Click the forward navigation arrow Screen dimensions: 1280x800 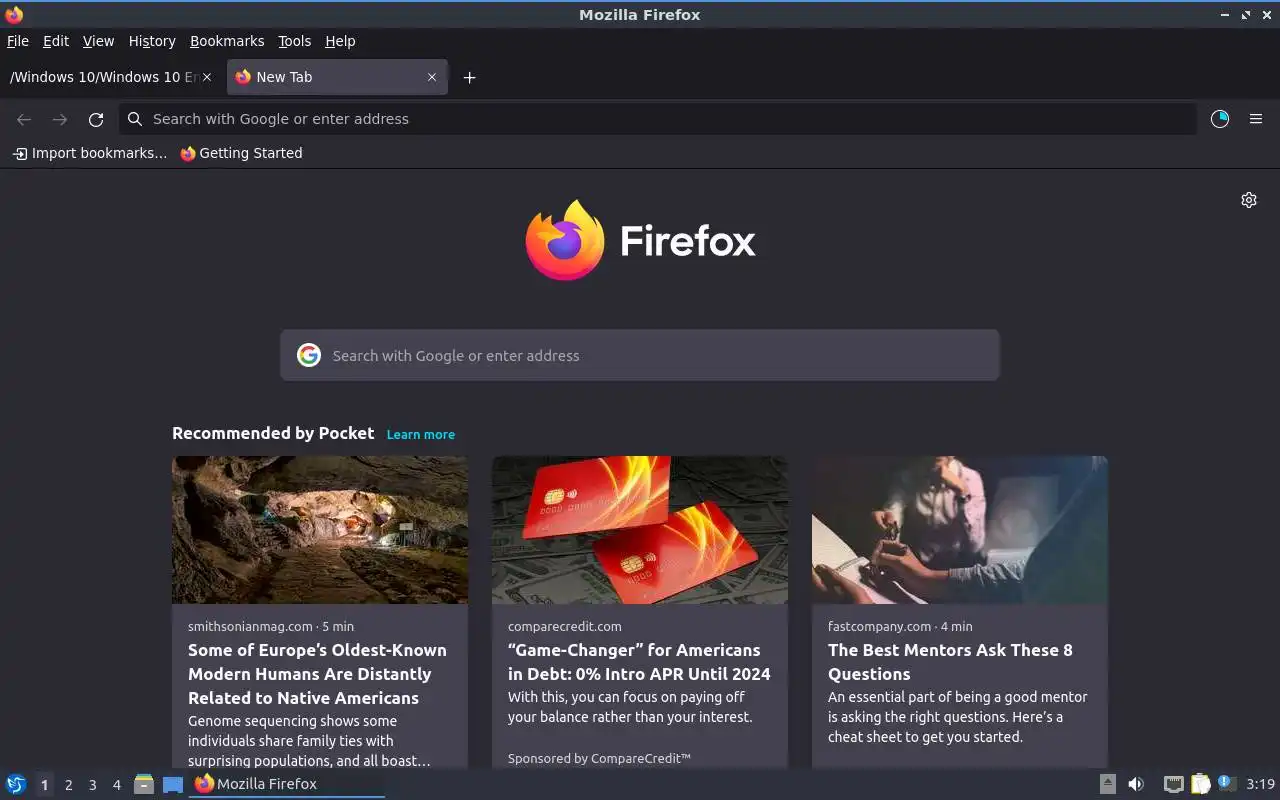pos(60,119)
